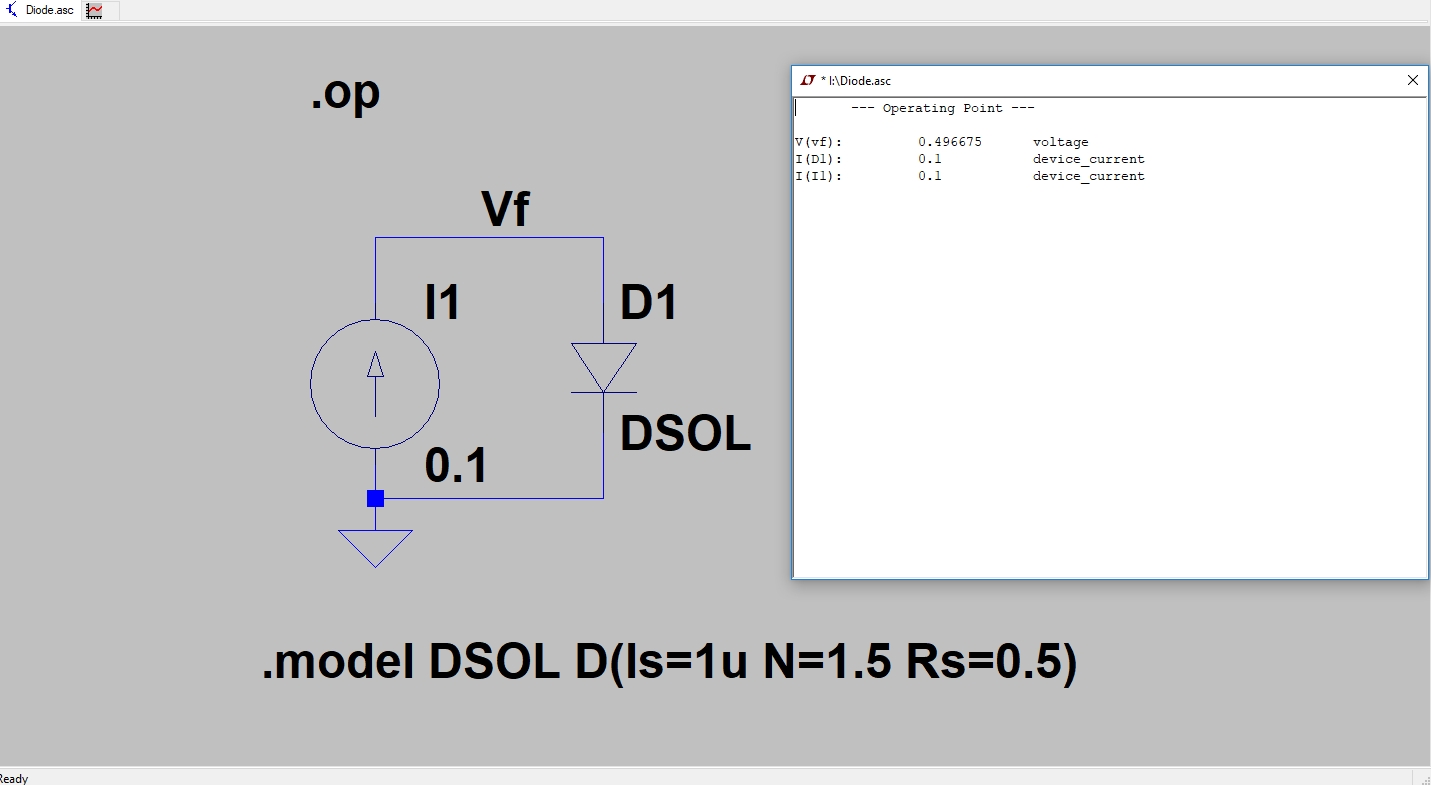Select the .op simulation directive
1431x785 pixels.
click(x=345, y=94)
